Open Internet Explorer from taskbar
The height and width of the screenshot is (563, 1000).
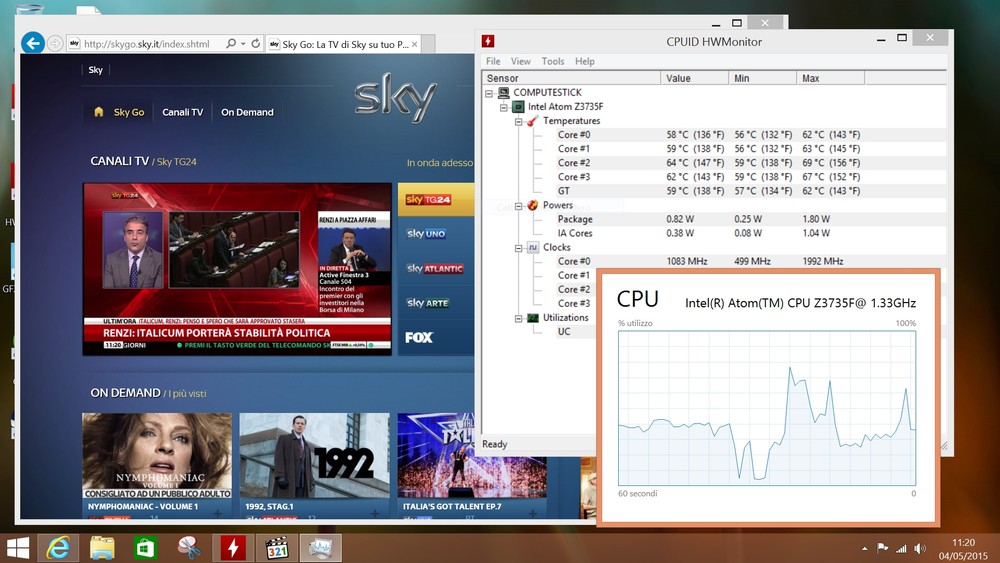point(58,548)
